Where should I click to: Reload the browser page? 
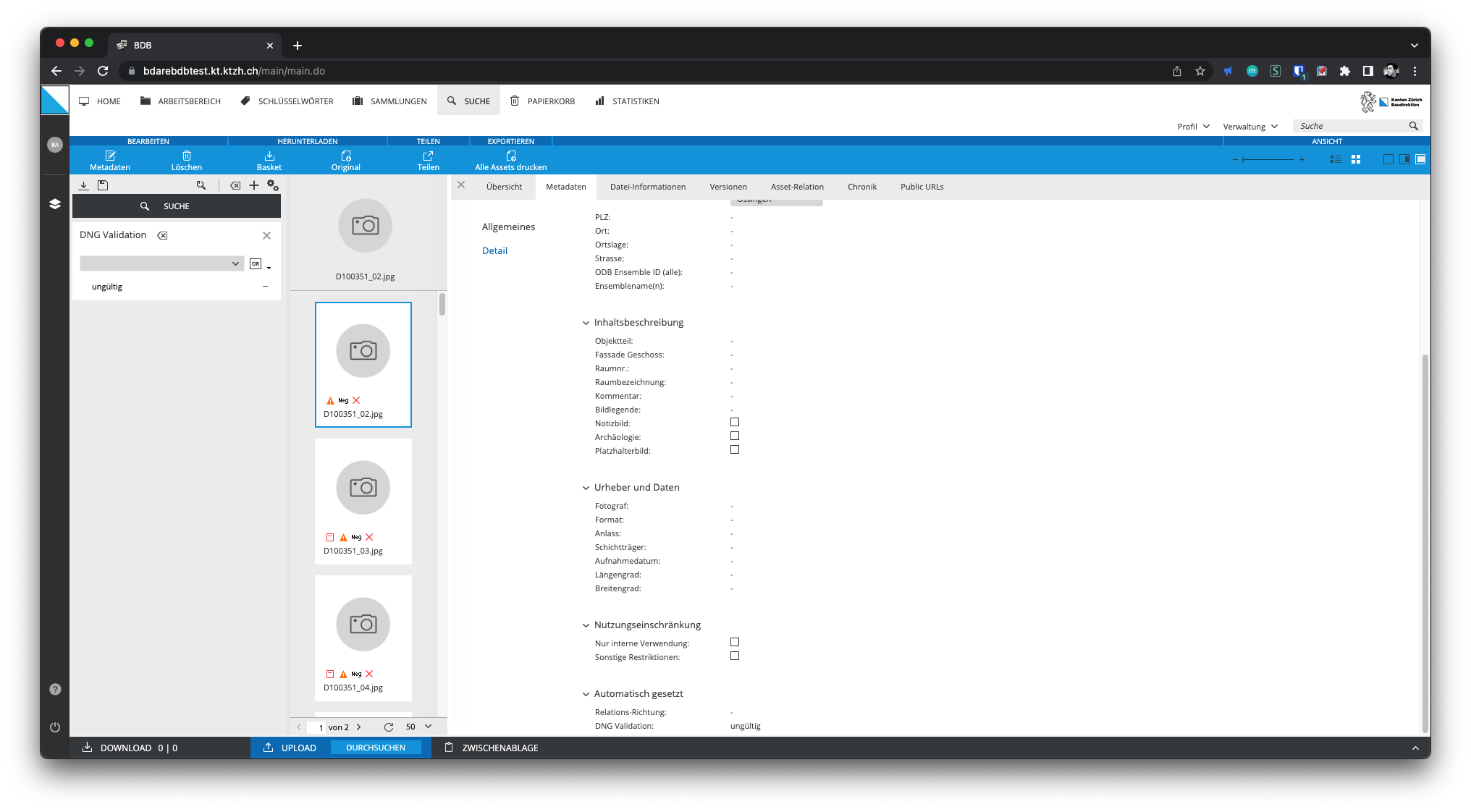[x=103, y=71]
